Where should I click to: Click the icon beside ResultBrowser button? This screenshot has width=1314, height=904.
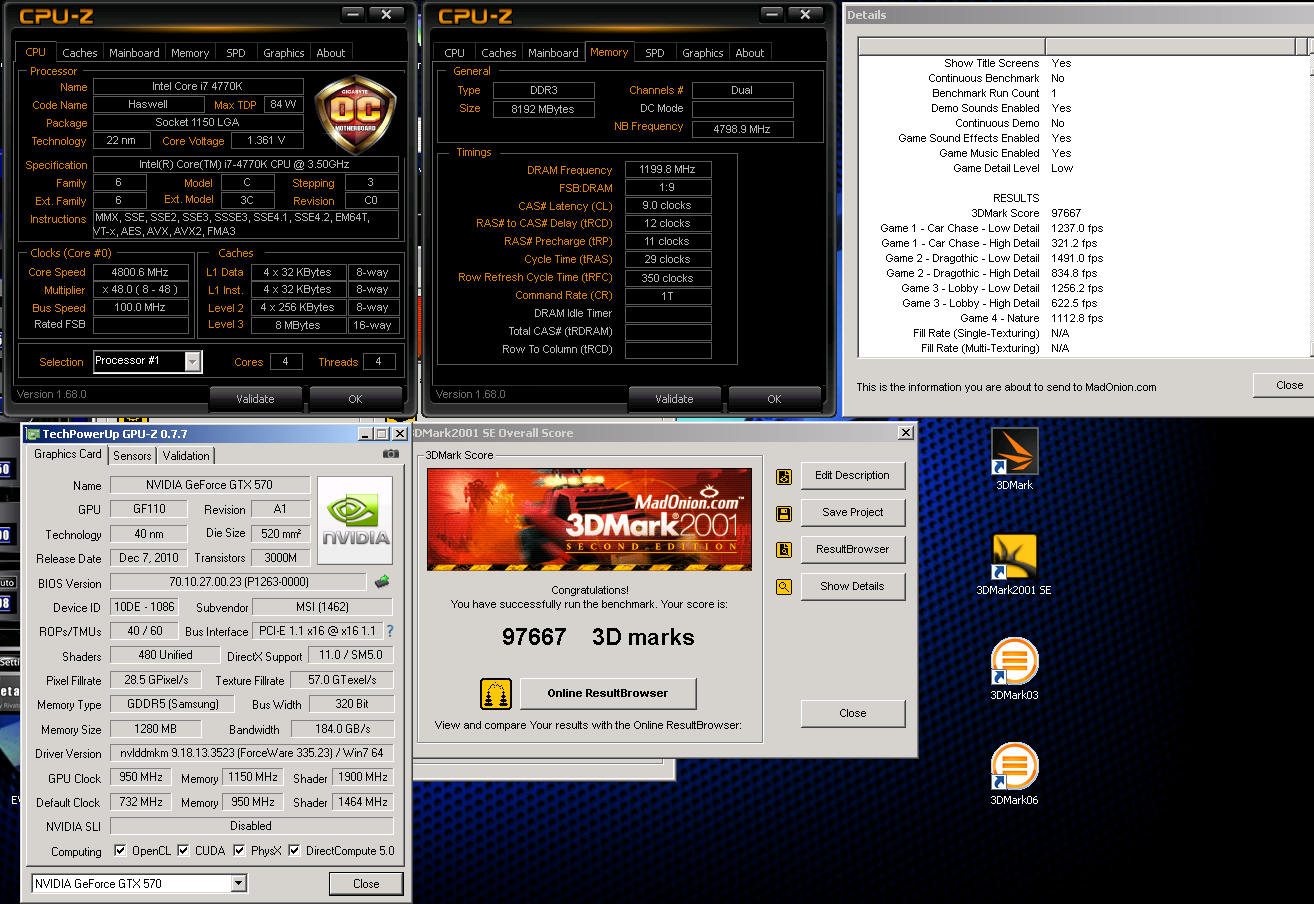[784, 550]
